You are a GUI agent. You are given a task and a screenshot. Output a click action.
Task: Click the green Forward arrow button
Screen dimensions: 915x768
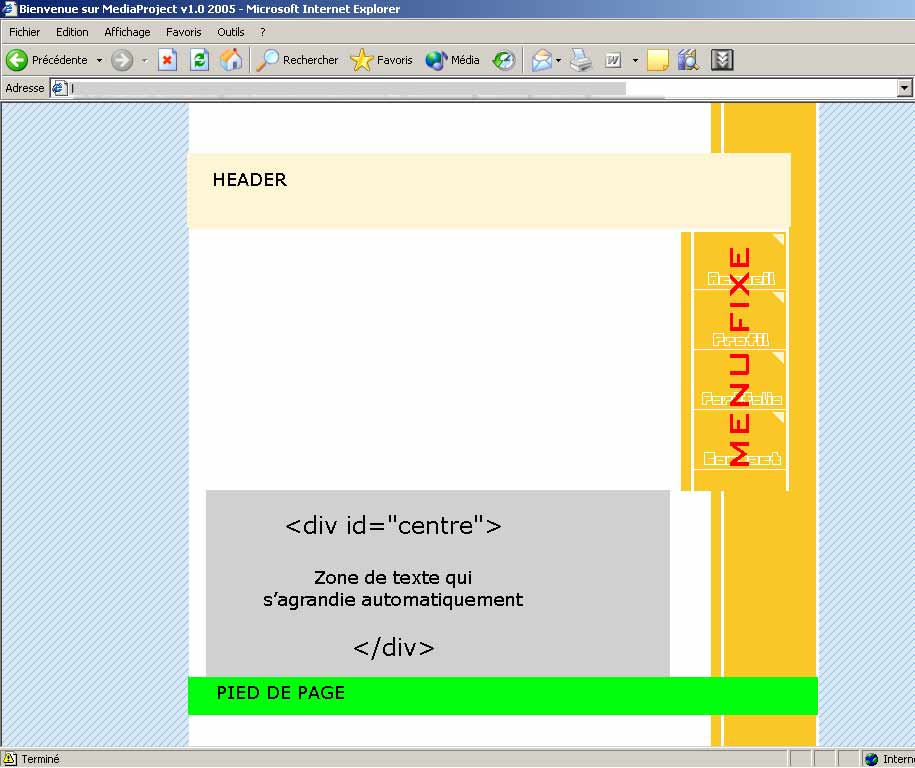(122, 60)
